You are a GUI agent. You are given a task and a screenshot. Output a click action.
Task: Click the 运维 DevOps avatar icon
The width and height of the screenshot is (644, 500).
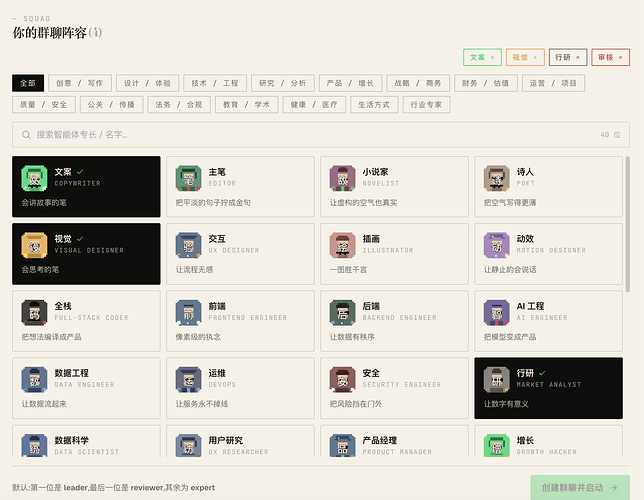pos(188,380)
